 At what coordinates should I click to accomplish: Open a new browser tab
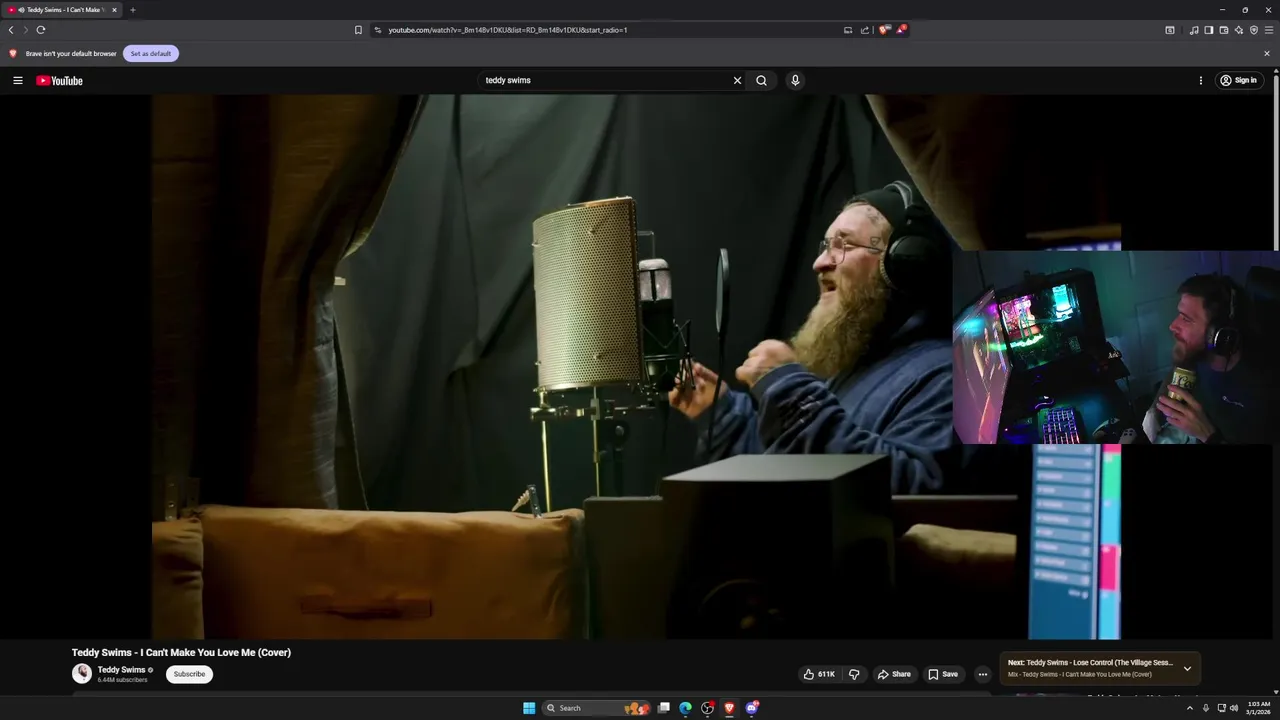(x=132, y=10)
